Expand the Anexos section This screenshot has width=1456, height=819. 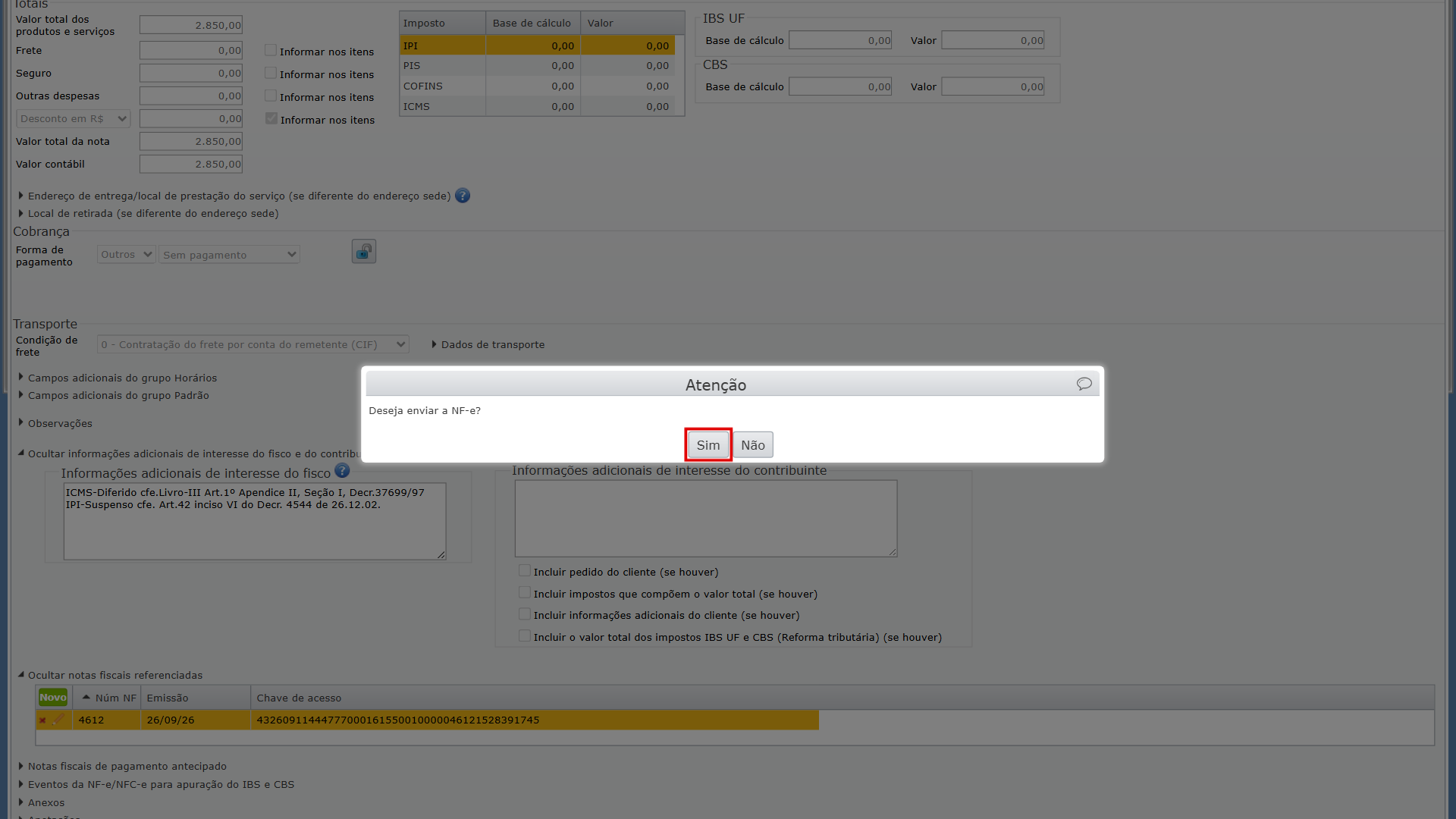[42, 802]
